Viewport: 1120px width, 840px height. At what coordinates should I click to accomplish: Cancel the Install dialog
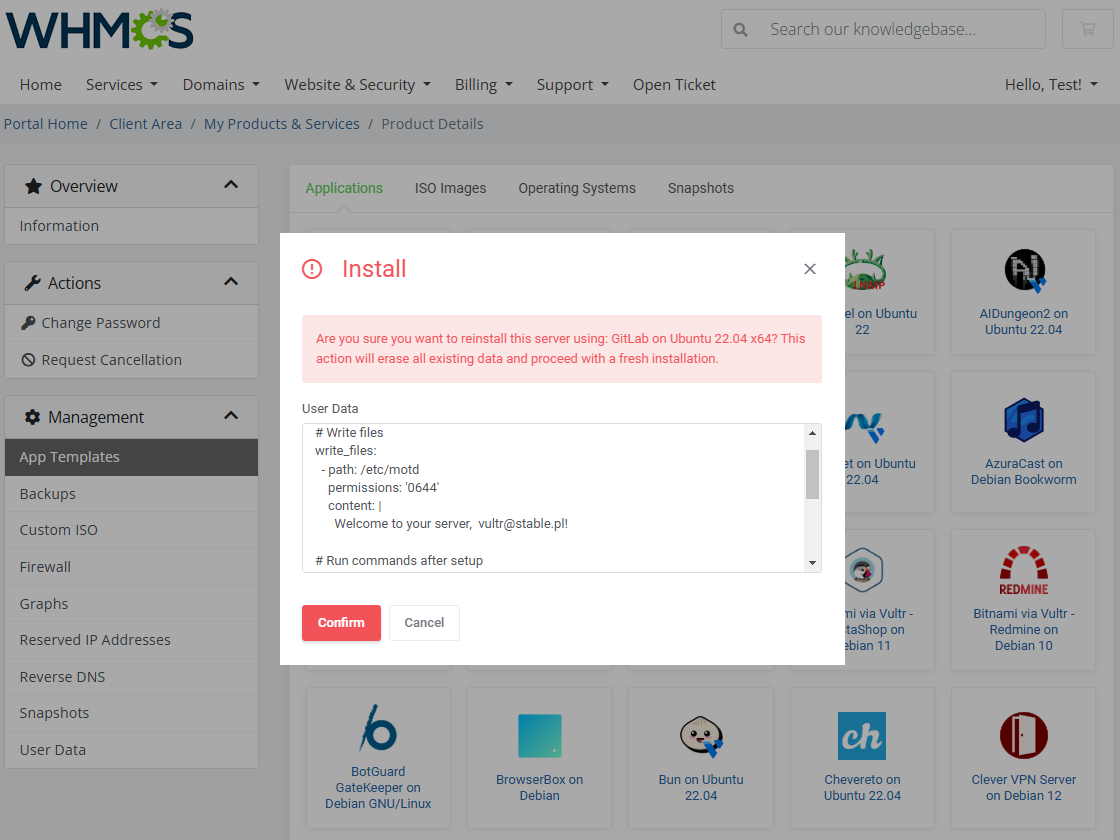424,623
